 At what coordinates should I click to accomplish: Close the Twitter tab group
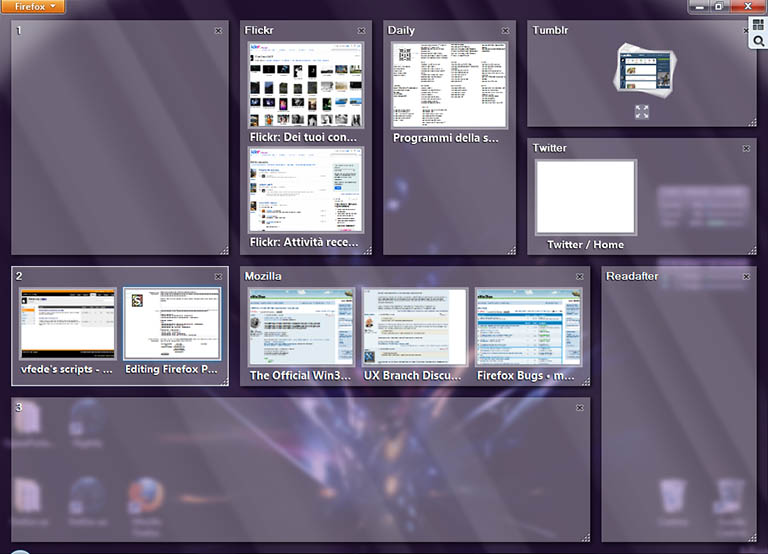tap(746, 148)
